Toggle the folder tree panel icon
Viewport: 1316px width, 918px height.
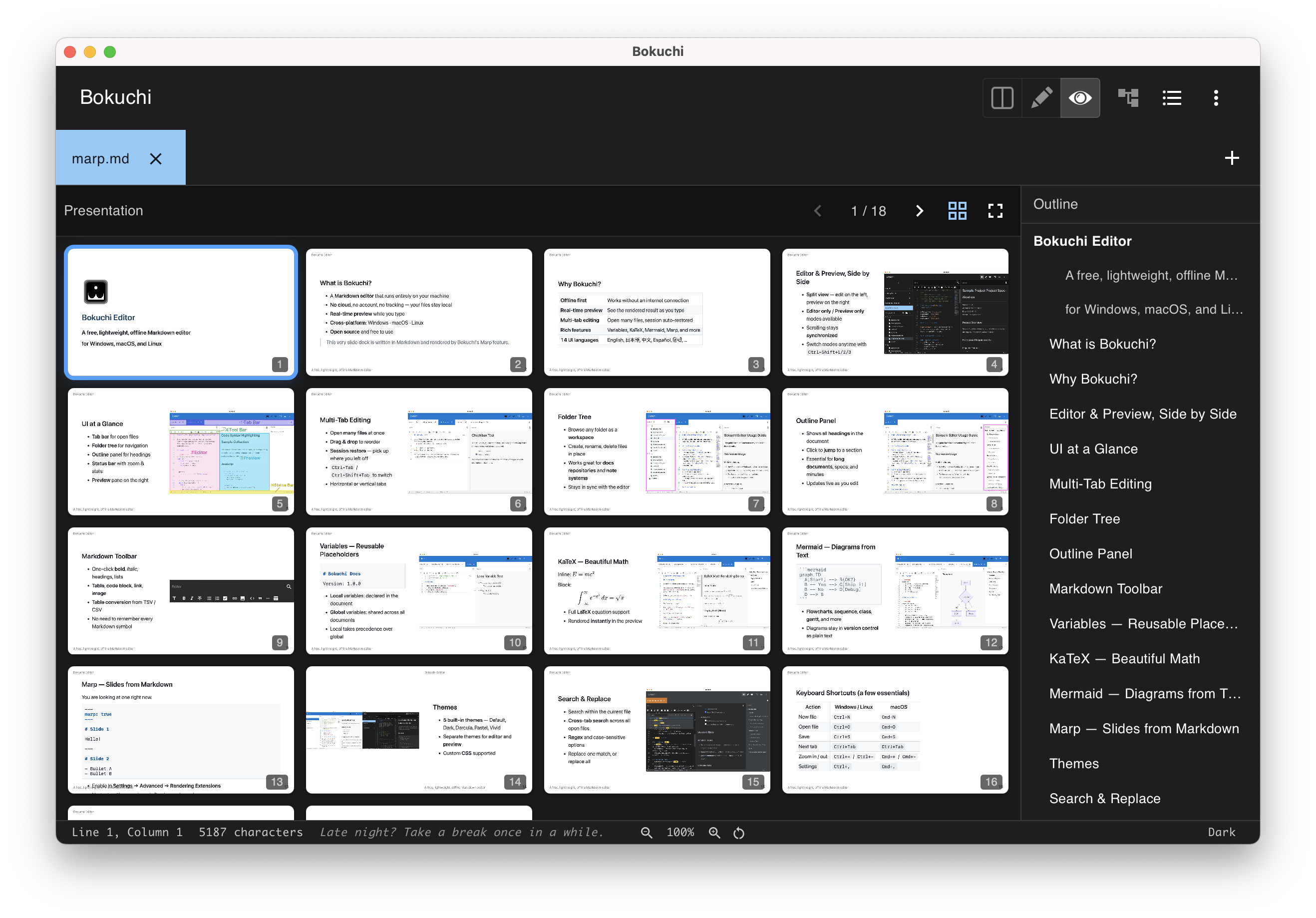click(1128, 98)
